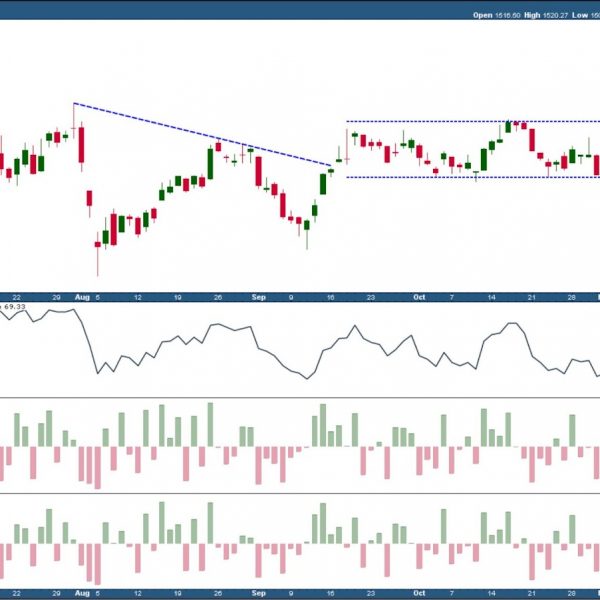Select the 69.33 indicator reading
This screenshot has height=600, width=600.
pyautogui.click(x=15, y=307)
